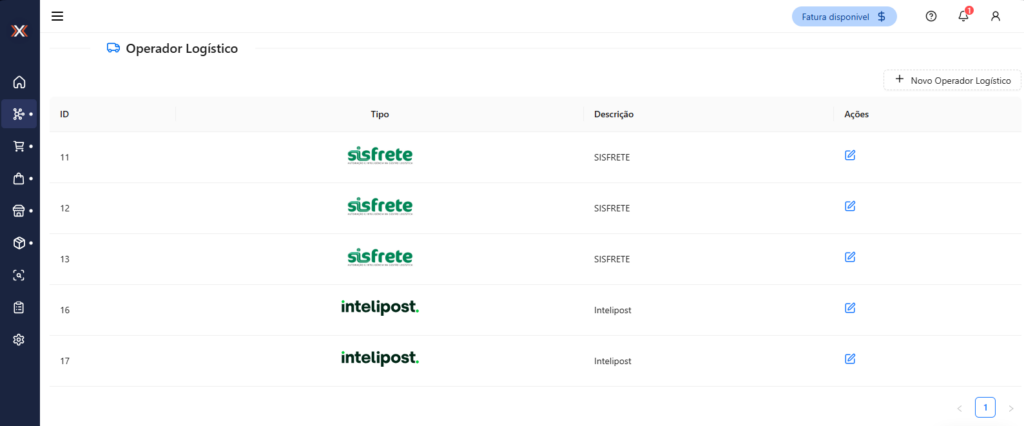Open the box package sidebar section

pos(19,243)
